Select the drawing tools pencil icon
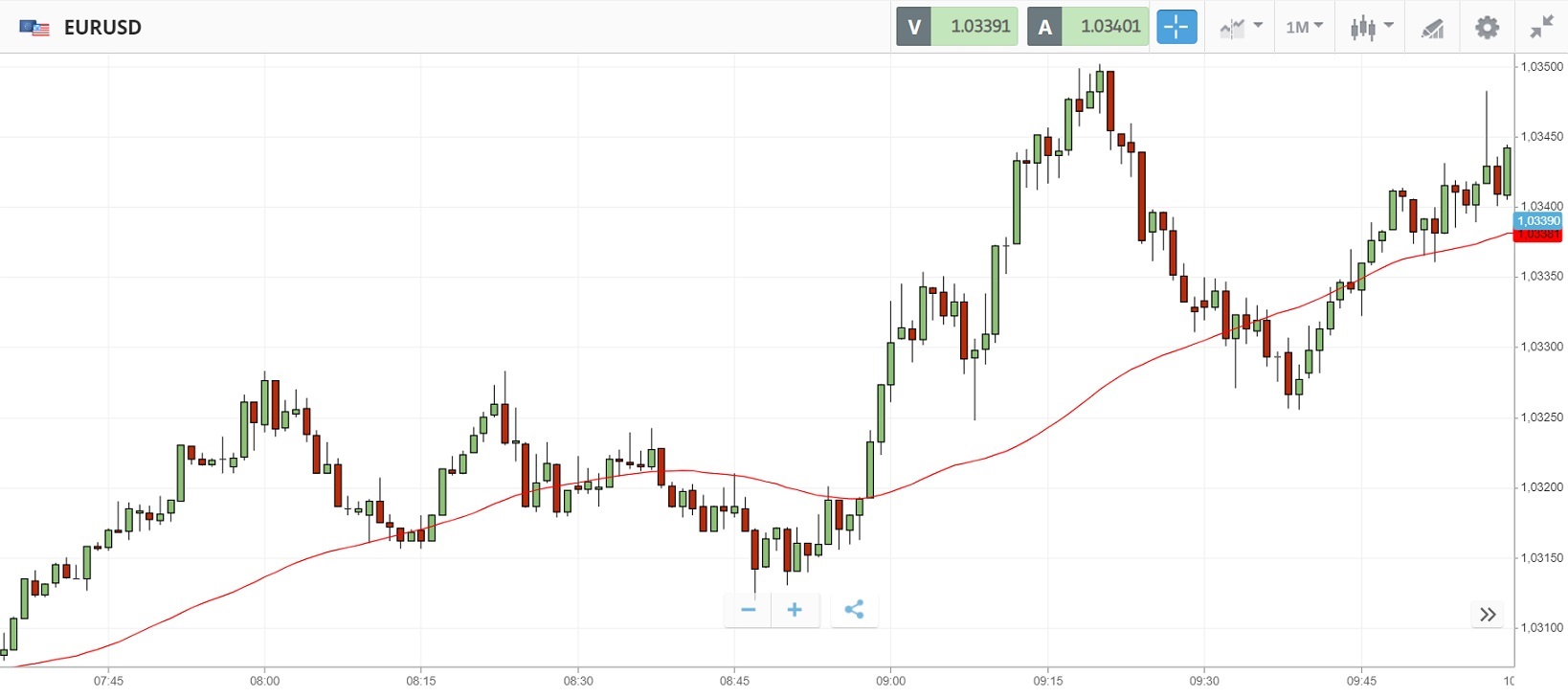Viewport: 1568px width, 698px height. tap(1432, 28)
